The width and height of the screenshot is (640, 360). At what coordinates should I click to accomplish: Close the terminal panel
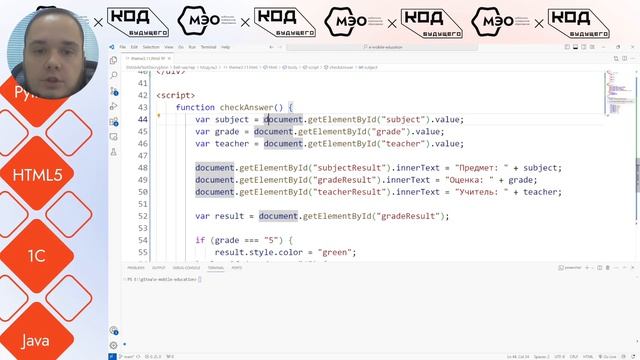[633, 268]
